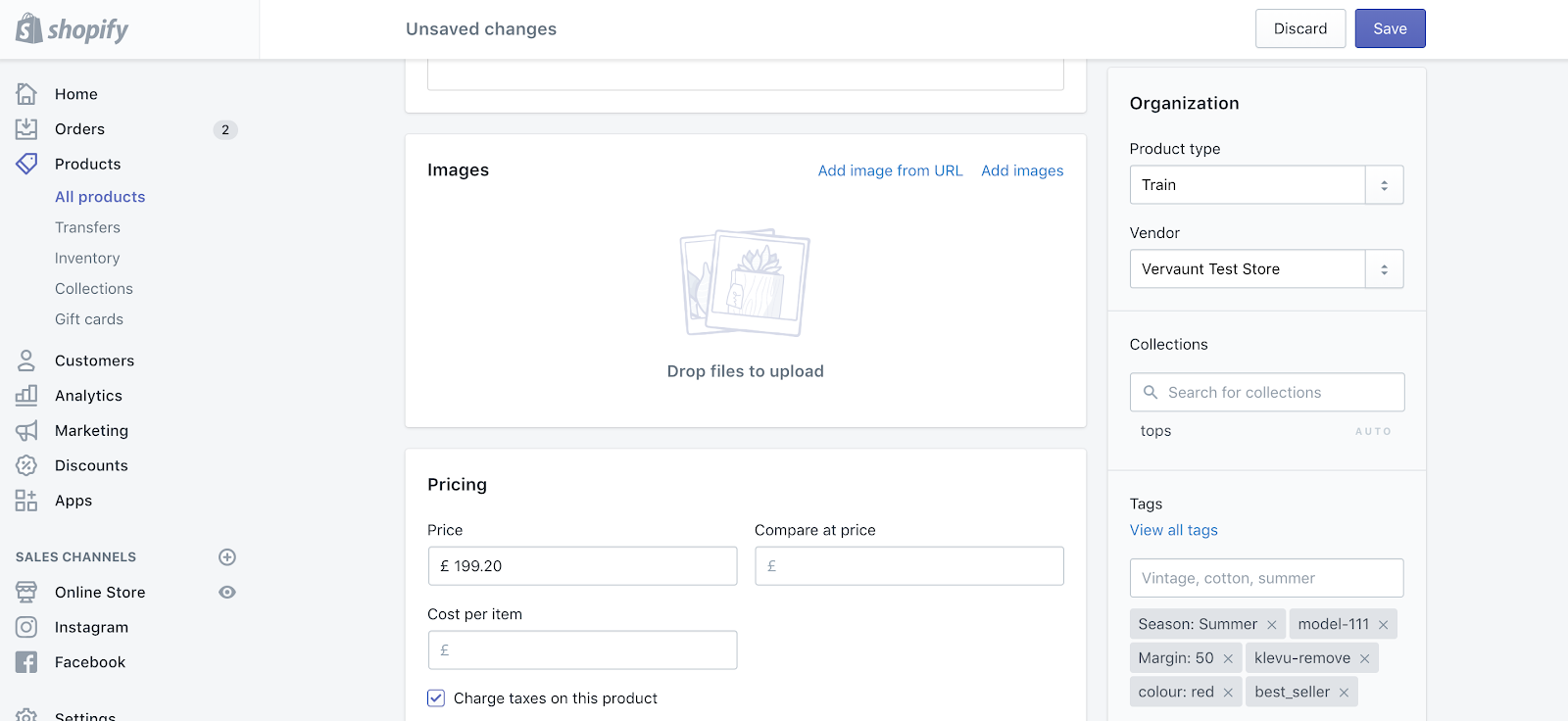This screenshot has height=721, width=1568.
Task: Open Home via its house icon
Action: tap(26, 94)
